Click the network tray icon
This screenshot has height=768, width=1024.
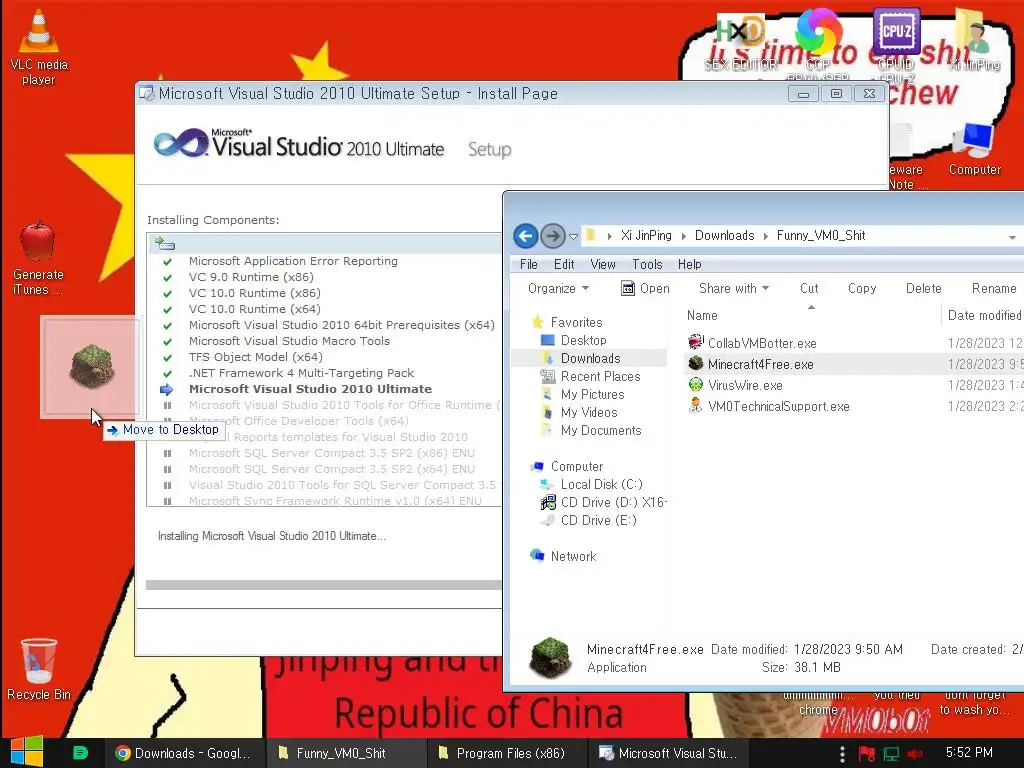891,753
